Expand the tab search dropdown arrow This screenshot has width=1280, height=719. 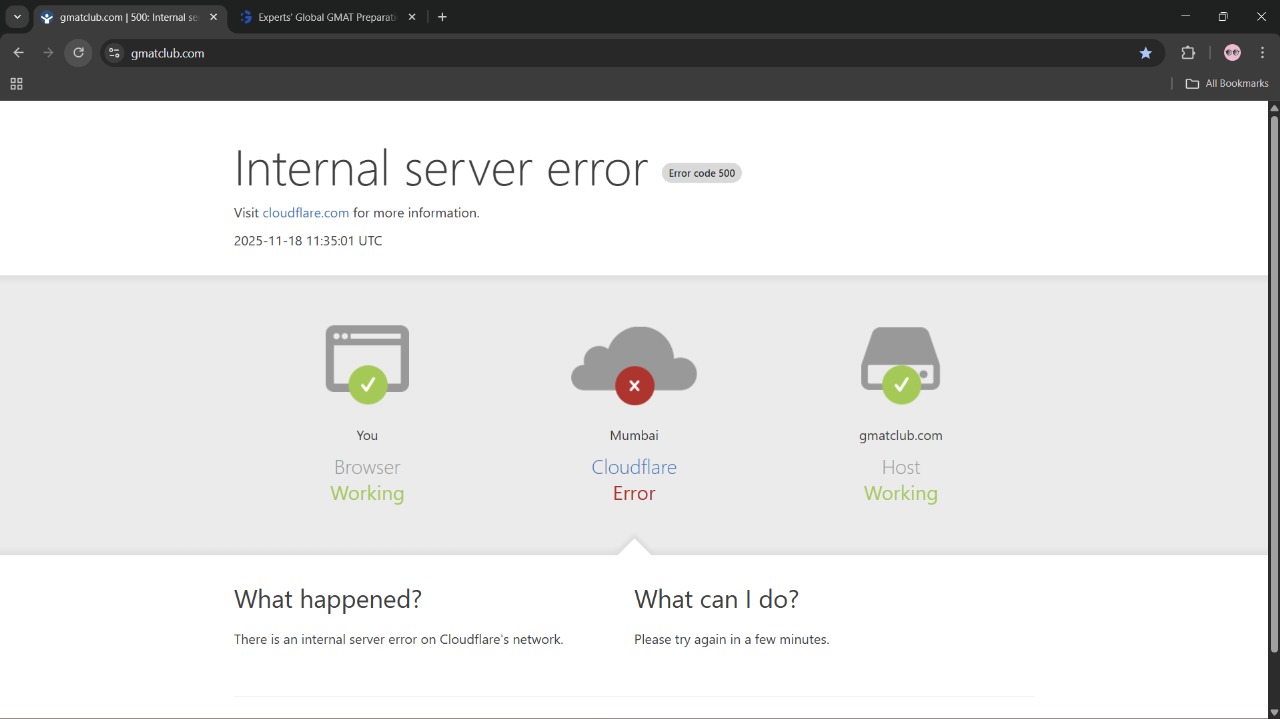click(17, 17)
